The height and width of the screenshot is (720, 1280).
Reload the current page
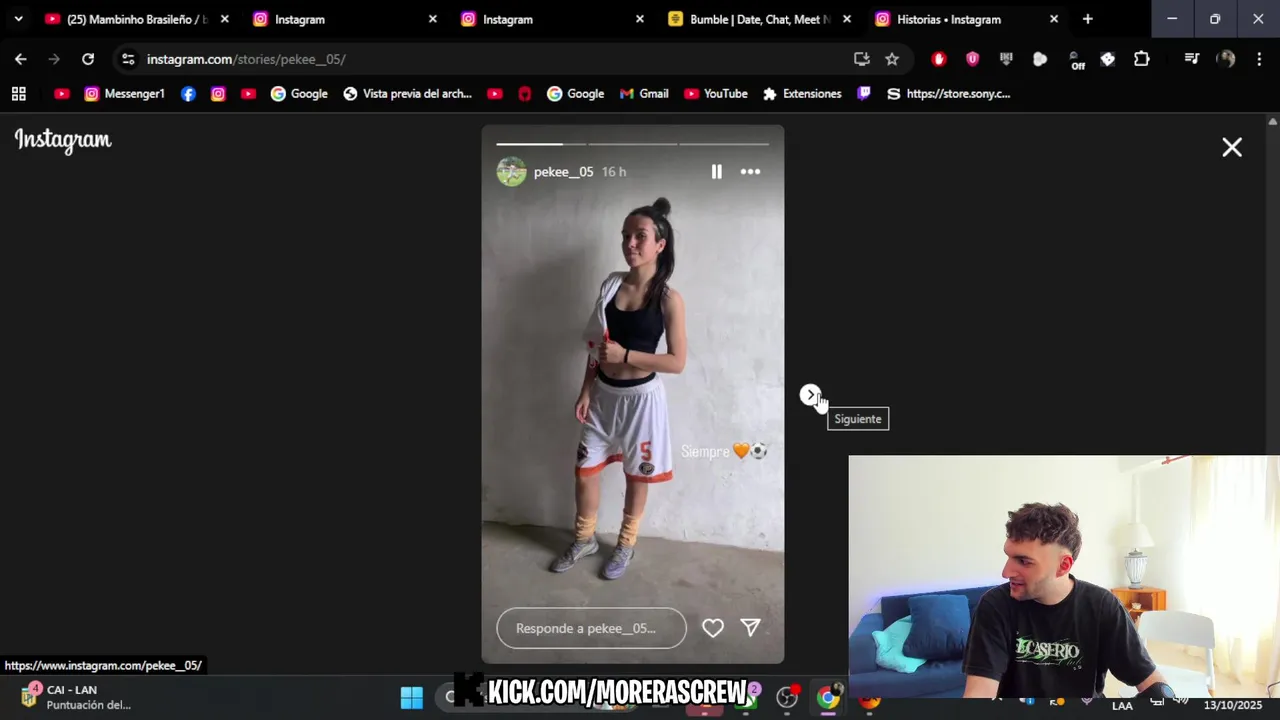(x=88, y=59)
